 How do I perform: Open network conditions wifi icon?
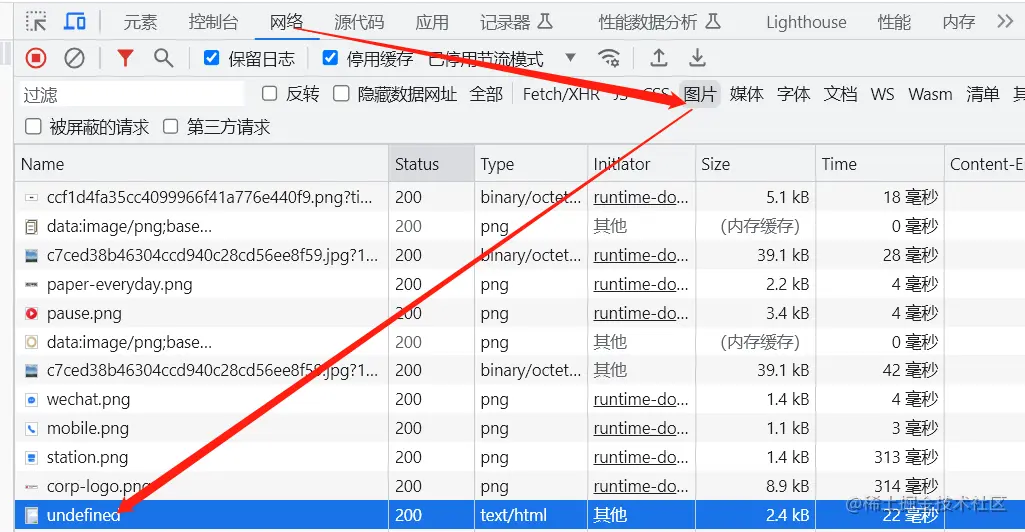(609, 58)
